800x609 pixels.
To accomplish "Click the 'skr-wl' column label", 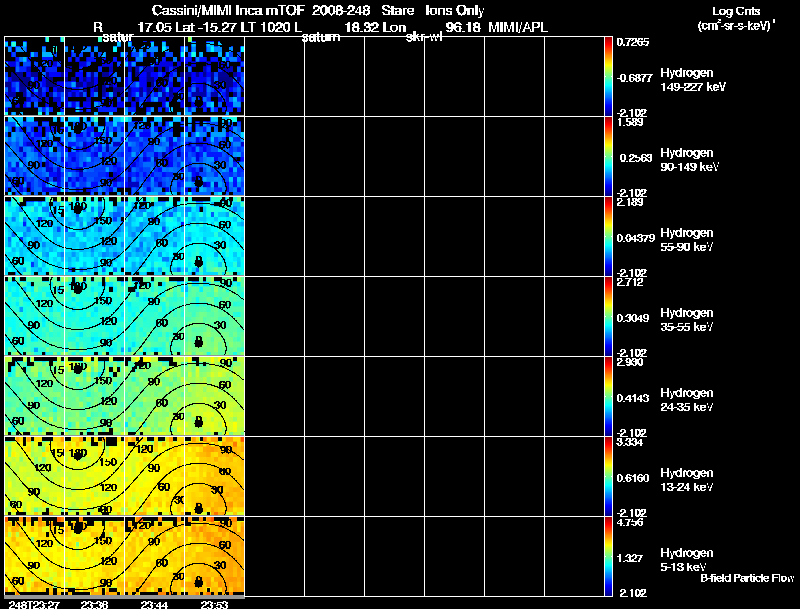I will 424,37.
